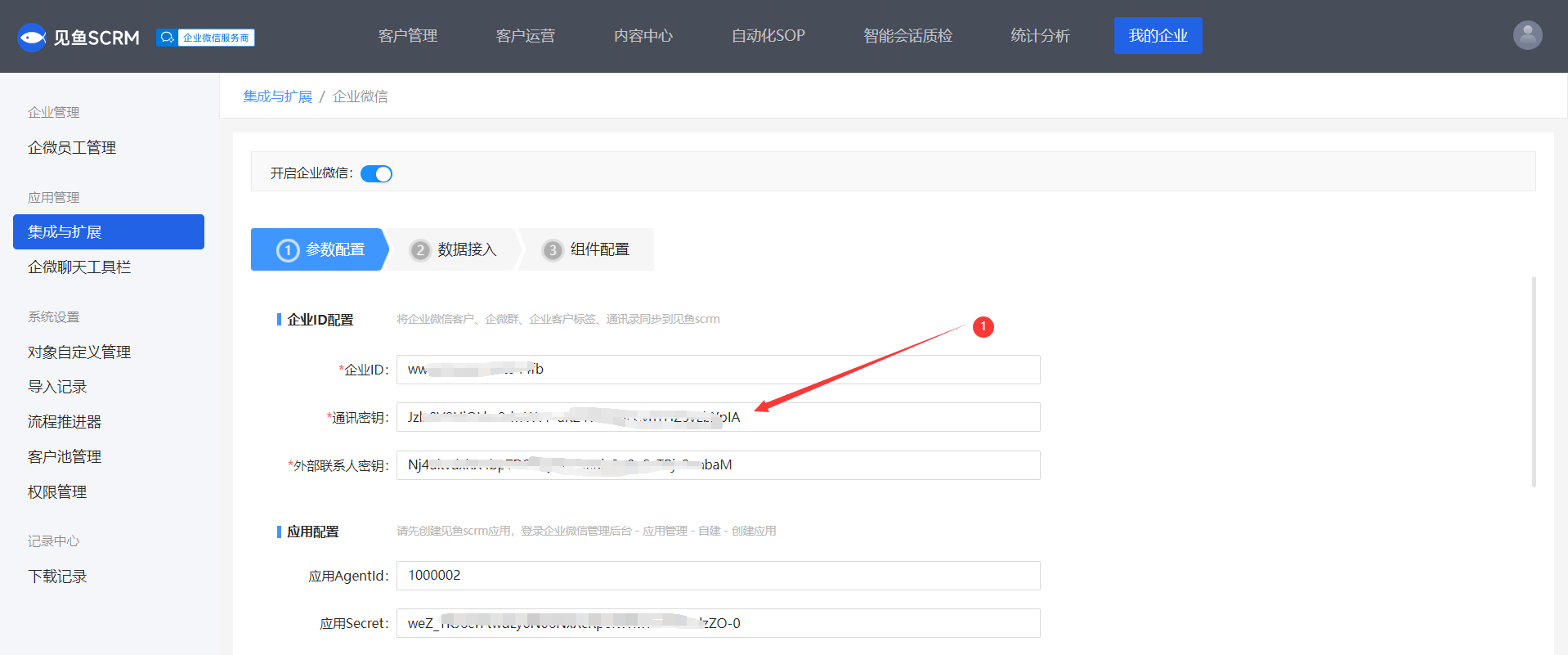Switch to step 3 组件配置
The image size is (1568, 655).
[x=586, y=249]
